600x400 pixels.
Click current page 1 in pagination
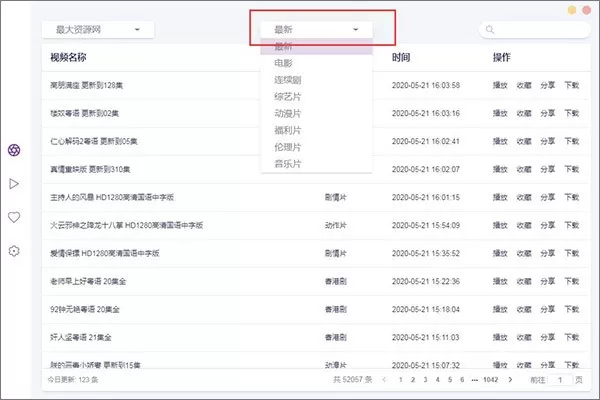pos(401,380)
